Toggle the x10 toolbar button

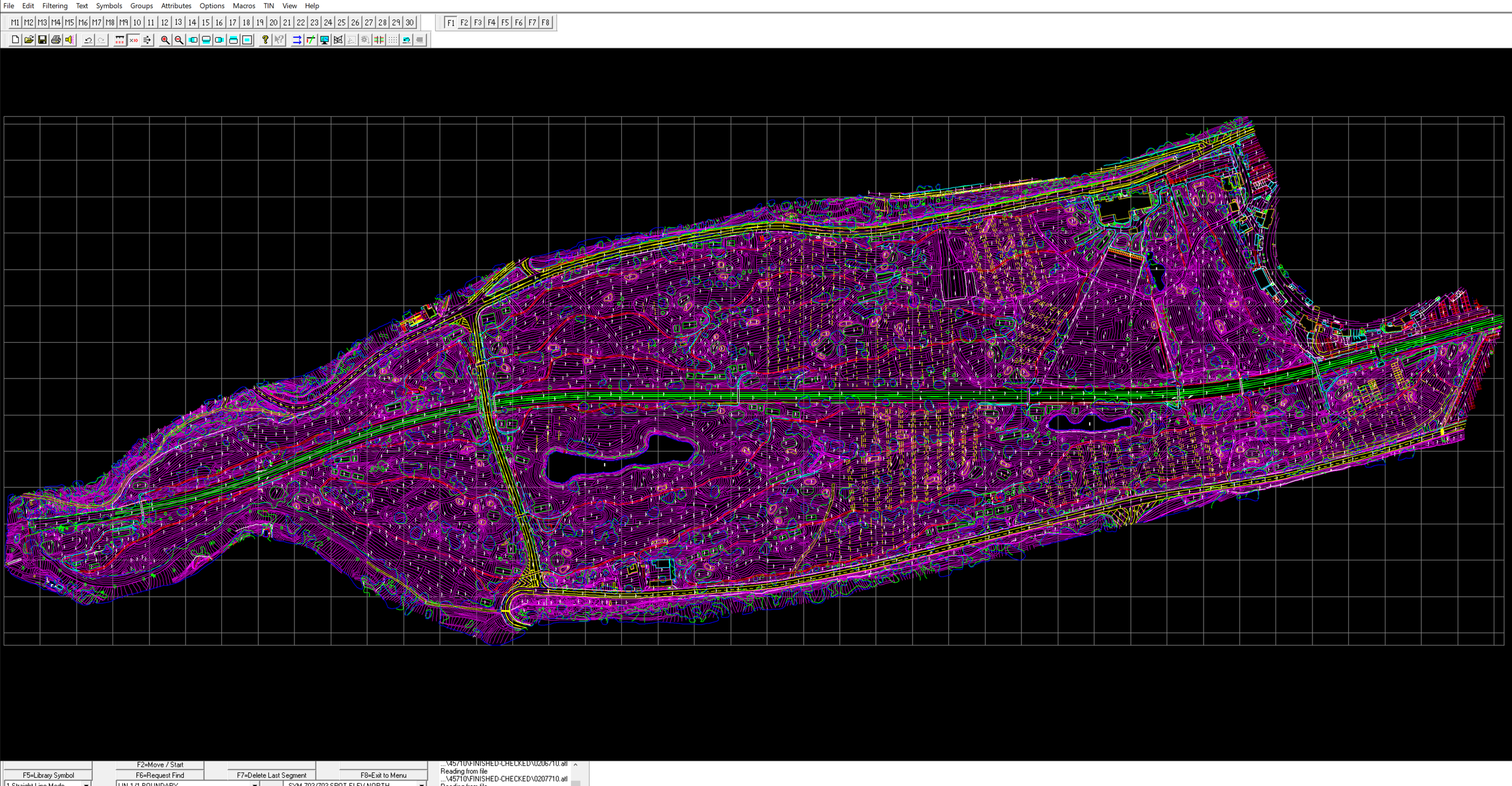(x=134, y=40)
